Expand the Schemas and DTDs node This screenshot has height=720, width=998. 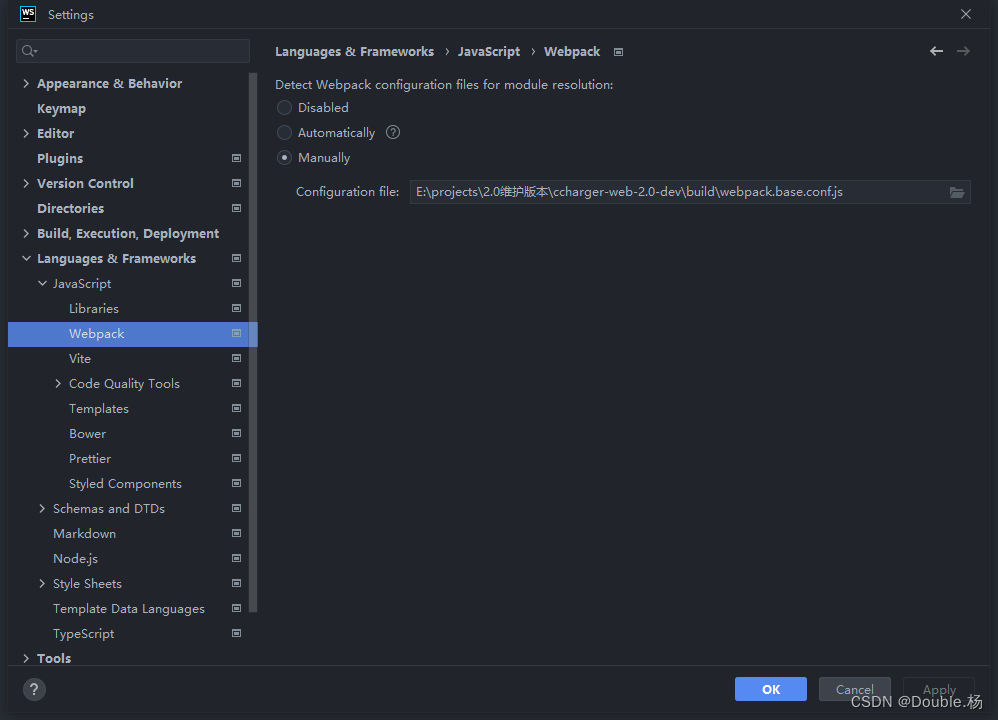[x=42, y=509]
